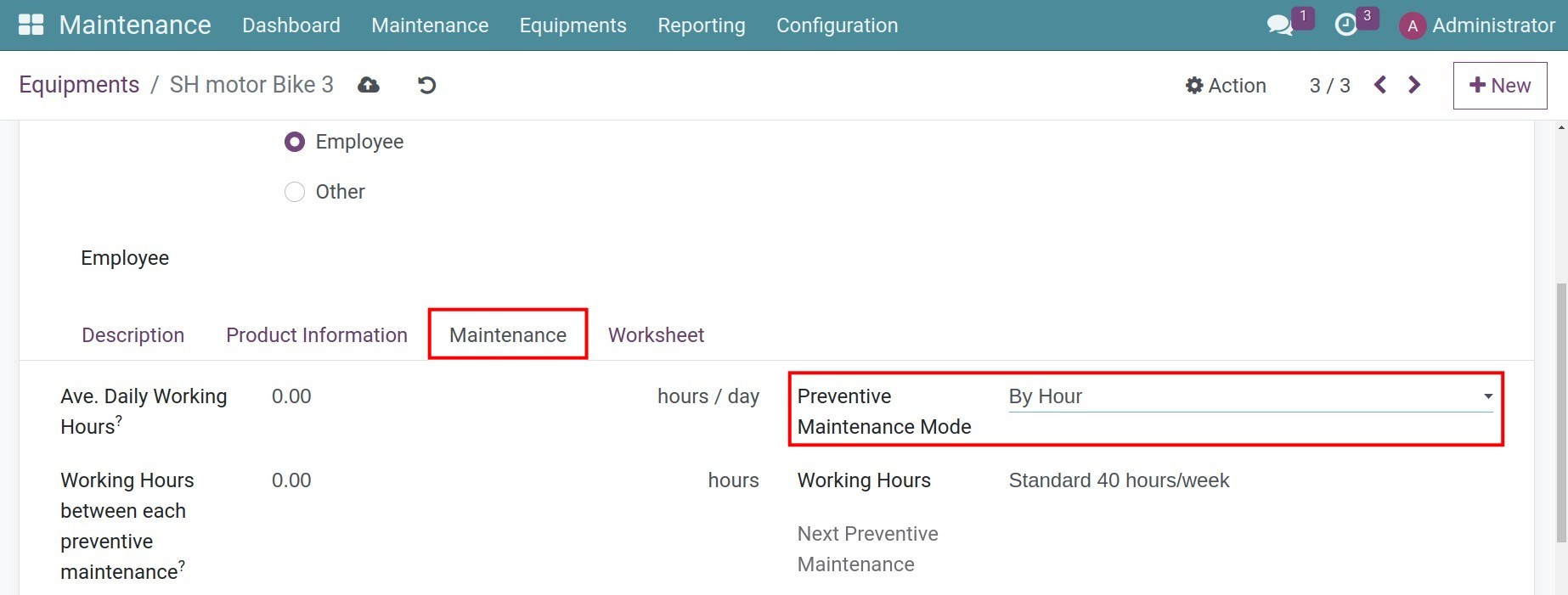Go to previous record arrow
The width and height of the screenshot is (1568, 595).
coord(1380,85)
